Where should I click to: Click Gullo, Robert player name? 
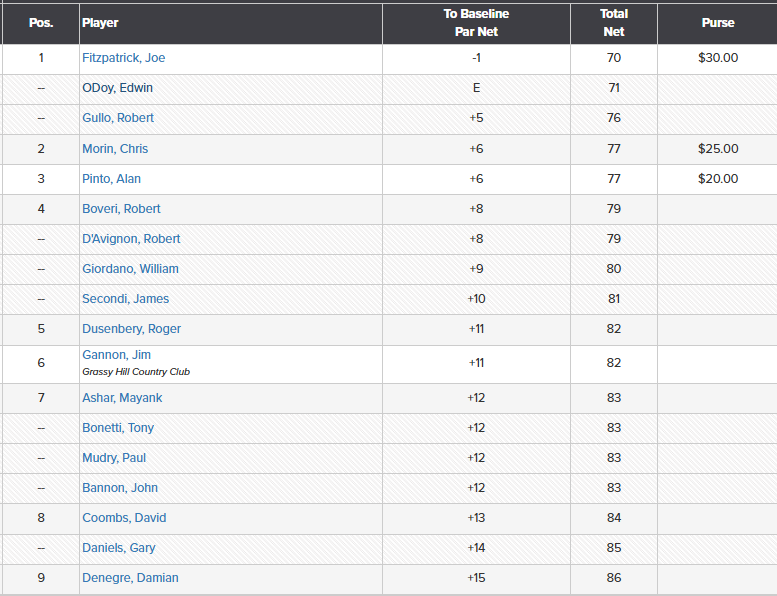[118, 118]
